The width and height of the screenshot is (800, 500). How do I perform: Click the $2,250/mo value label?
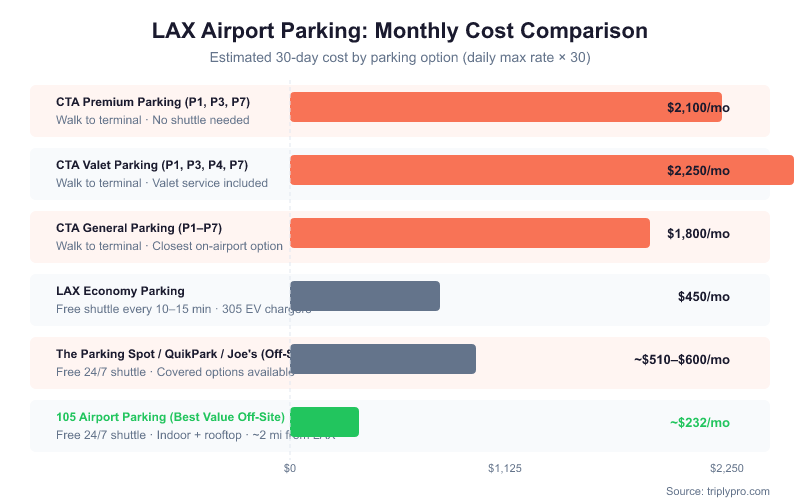coord(698,171)
